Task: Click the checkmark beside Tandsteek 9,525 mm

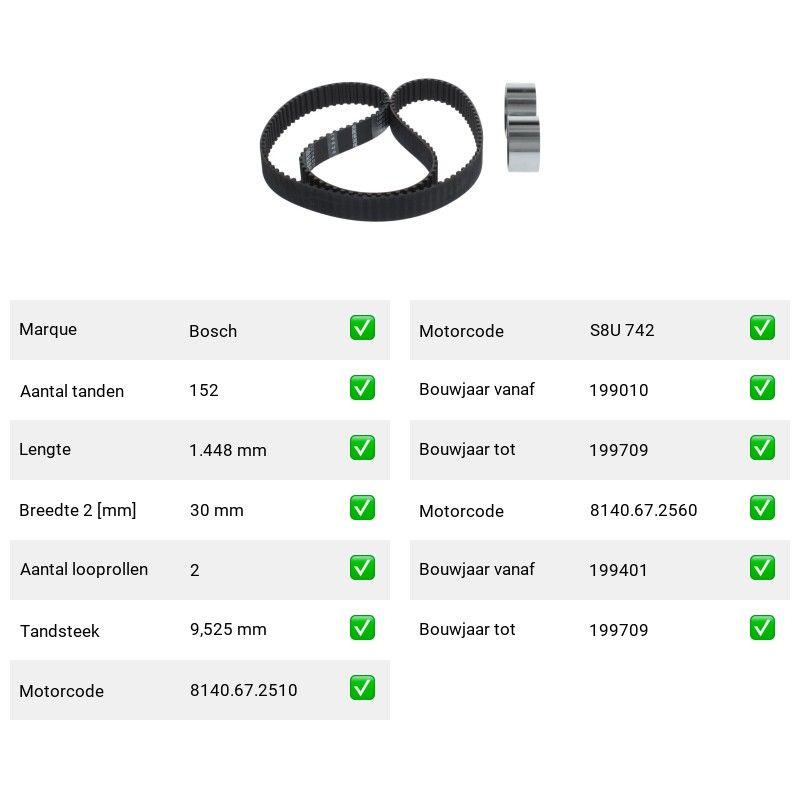Action: tap(362, 628)
